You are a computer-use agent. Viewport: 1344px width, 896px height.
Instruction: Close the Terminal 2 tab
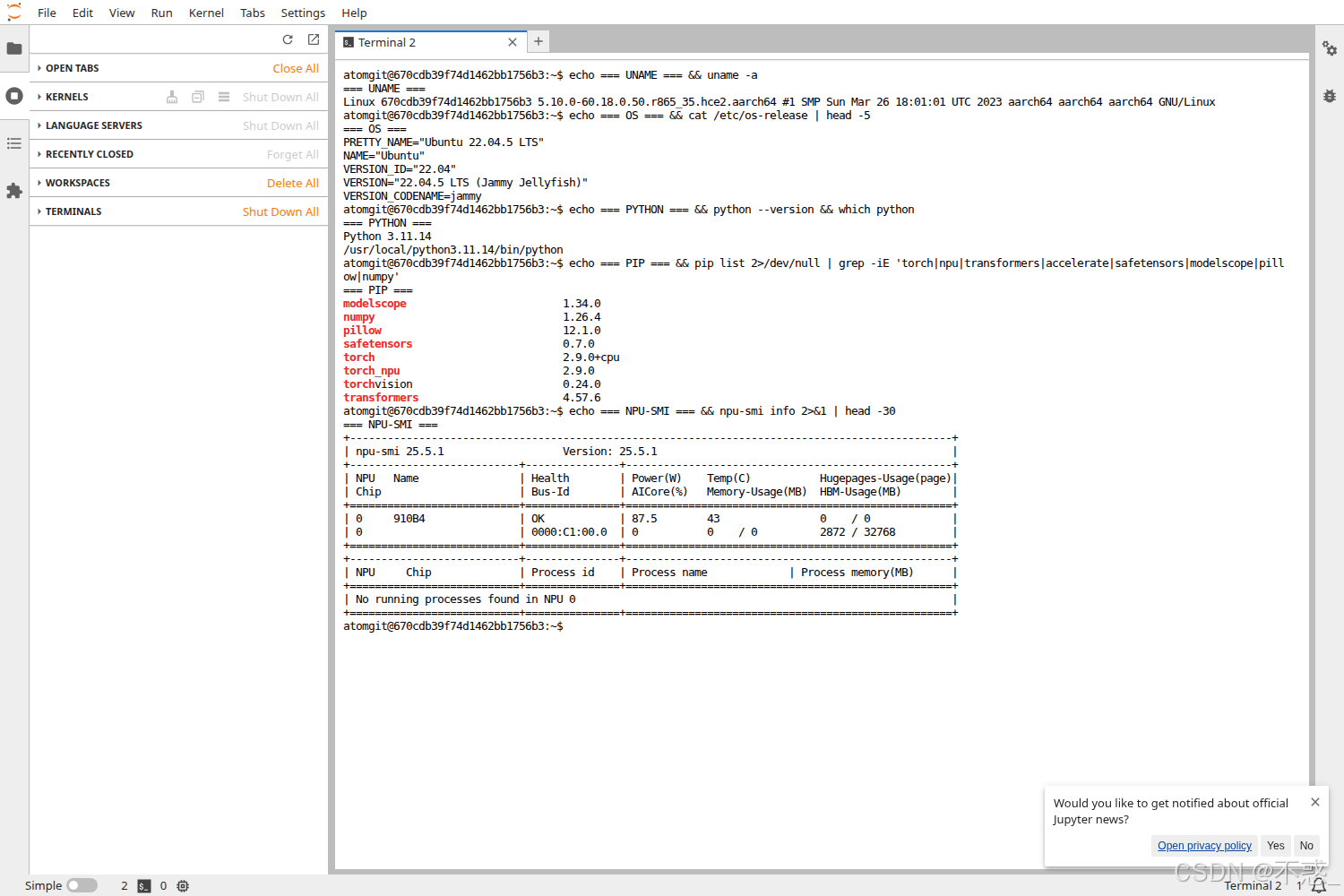pyautogui.click(x=513, y=42)
